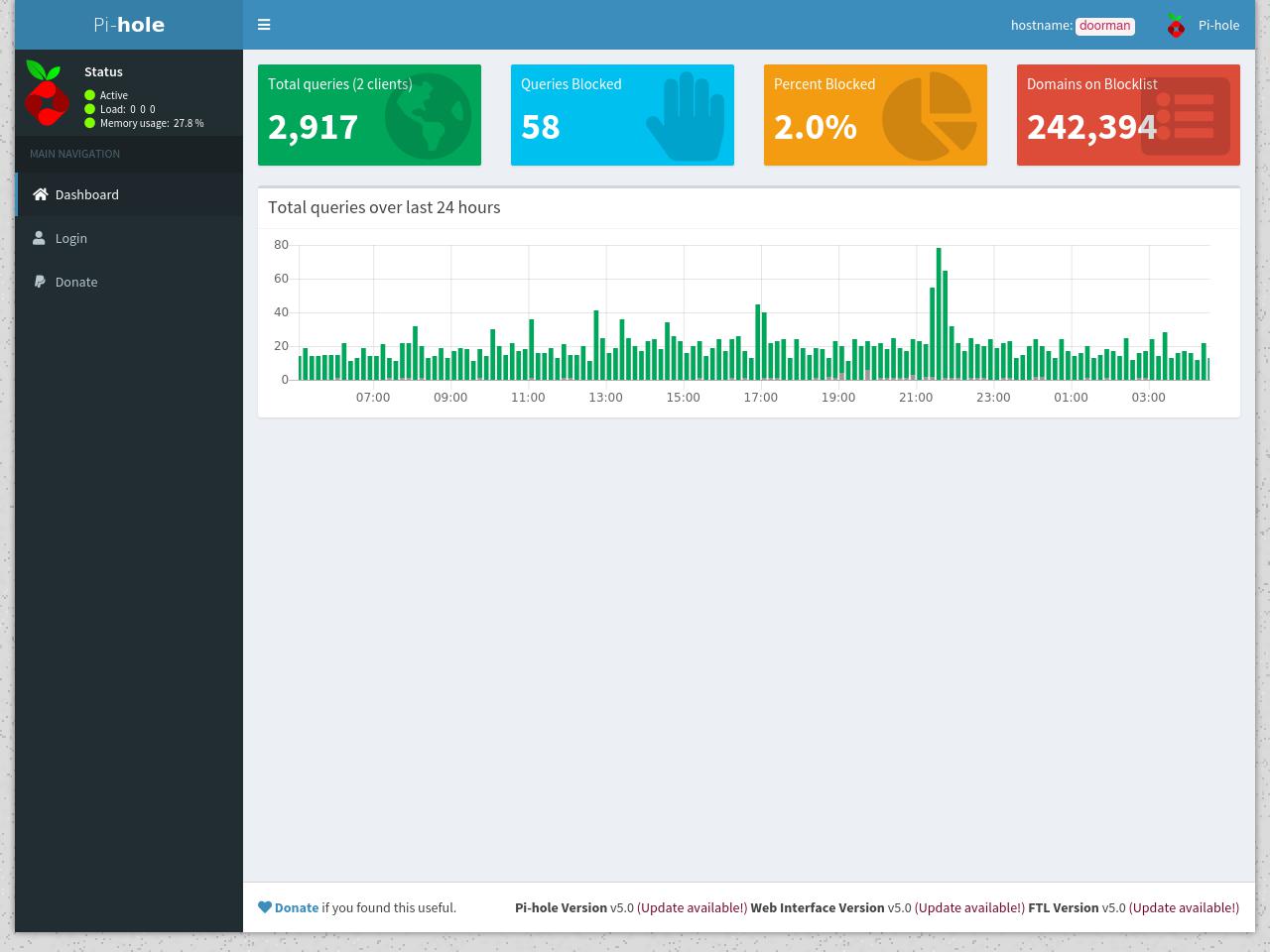Toggle the sidebar with the hamburger icon
The width and height of the screenshot is (1270, 952).
point(264,25)
